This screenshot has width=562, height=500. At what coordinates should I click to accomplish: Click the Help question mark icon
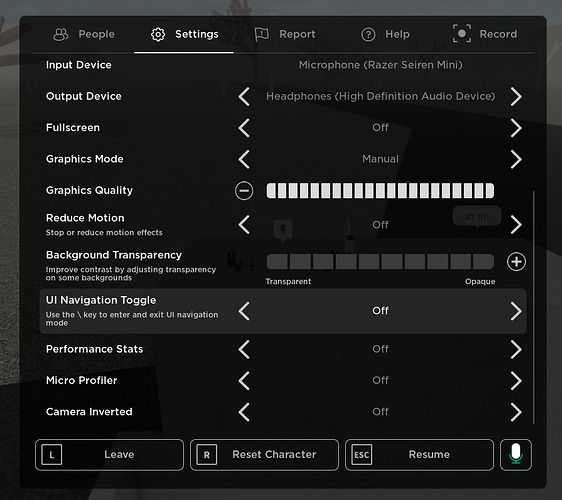368,34
